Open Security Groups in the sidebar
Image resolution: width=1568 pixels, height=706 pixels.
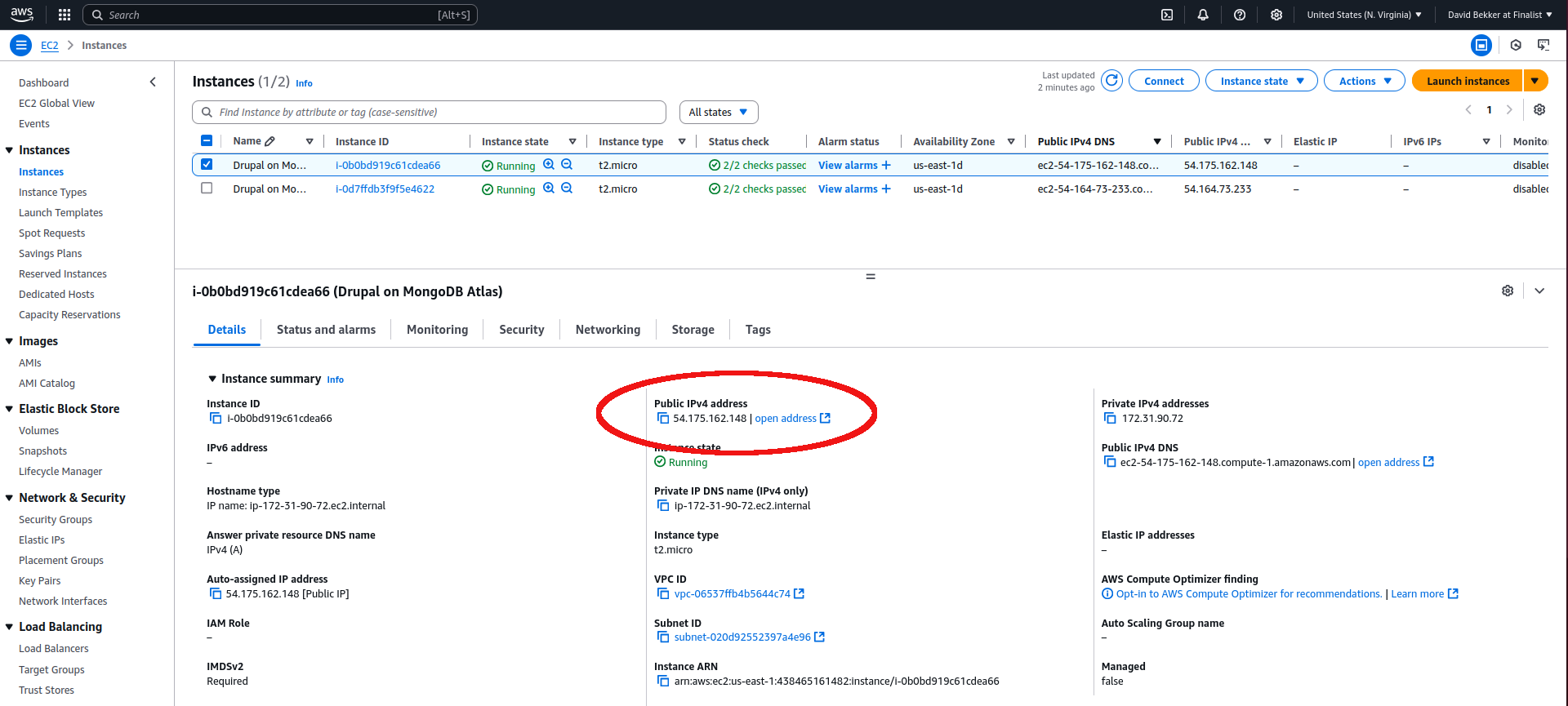[56, 519]
